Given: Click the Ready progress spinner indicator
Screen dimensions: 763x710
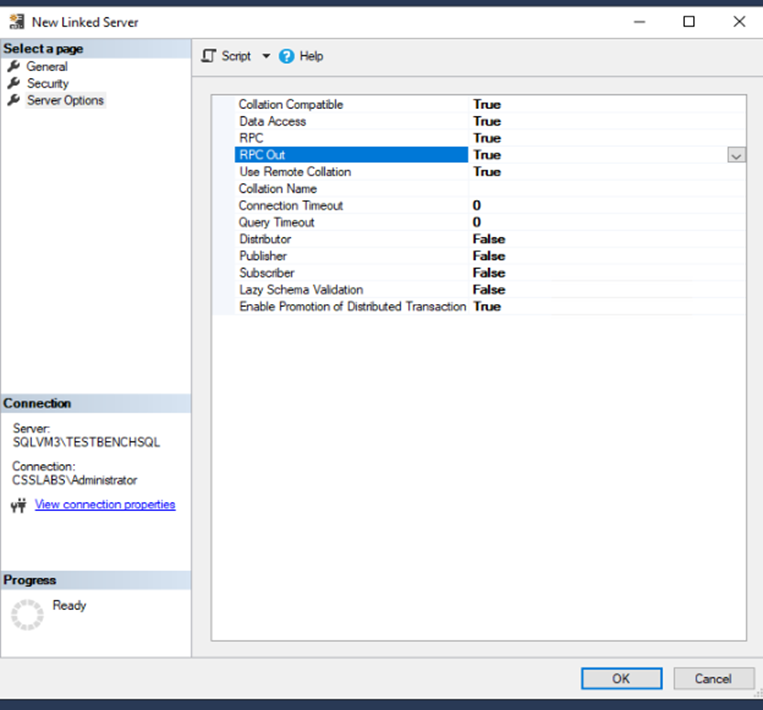Looking at the screenshot, I should click(x=27, y=615).
